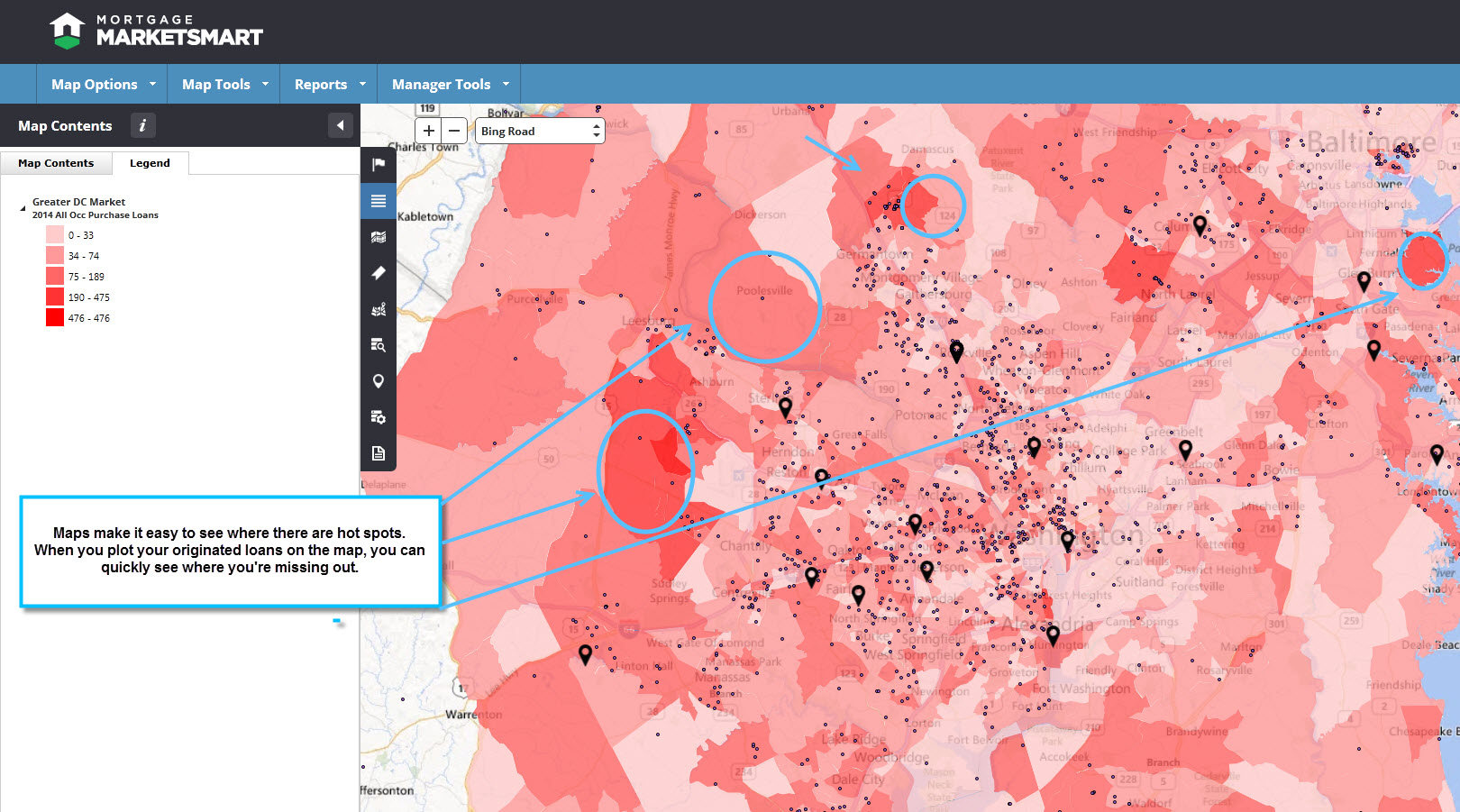Open the data settings gear icon
The height and width of the screenshot is (812, 1460).
379,417
